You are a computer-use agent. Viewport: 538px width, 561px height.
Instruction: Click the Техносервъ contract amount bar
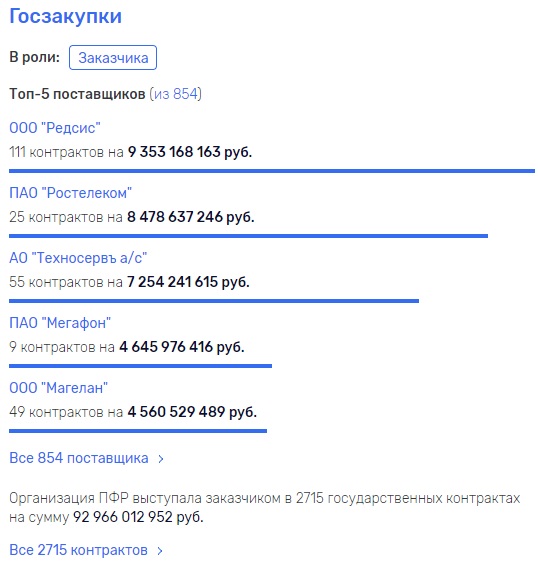tap(214, 301)
